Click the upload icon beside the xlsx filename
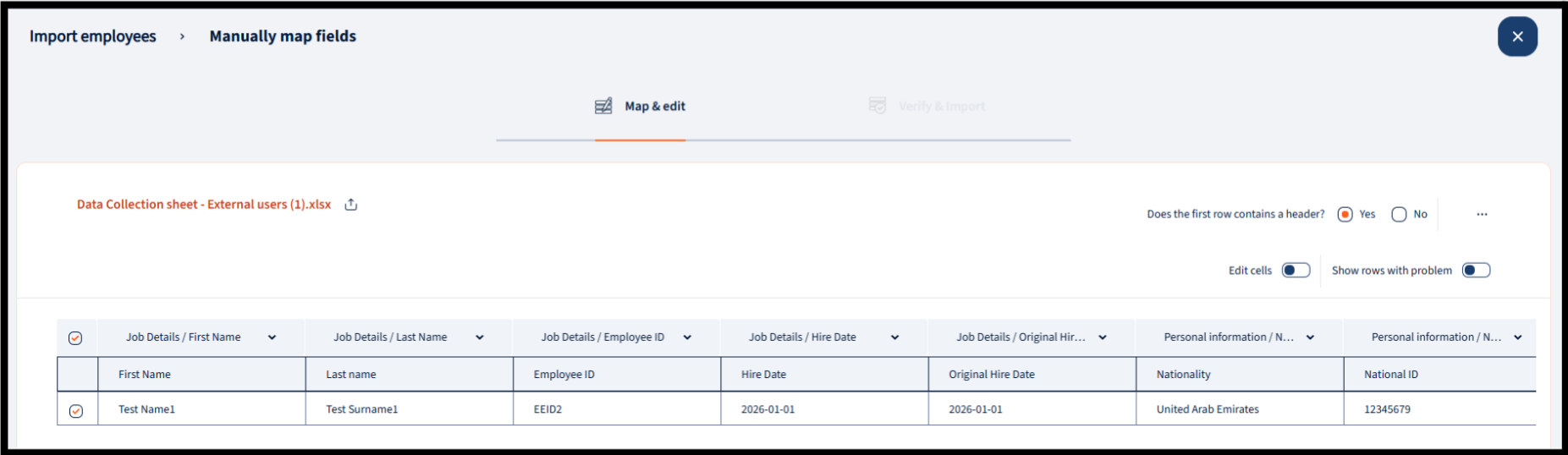Viewport: 1568px width, 455px height. point(351,205)
